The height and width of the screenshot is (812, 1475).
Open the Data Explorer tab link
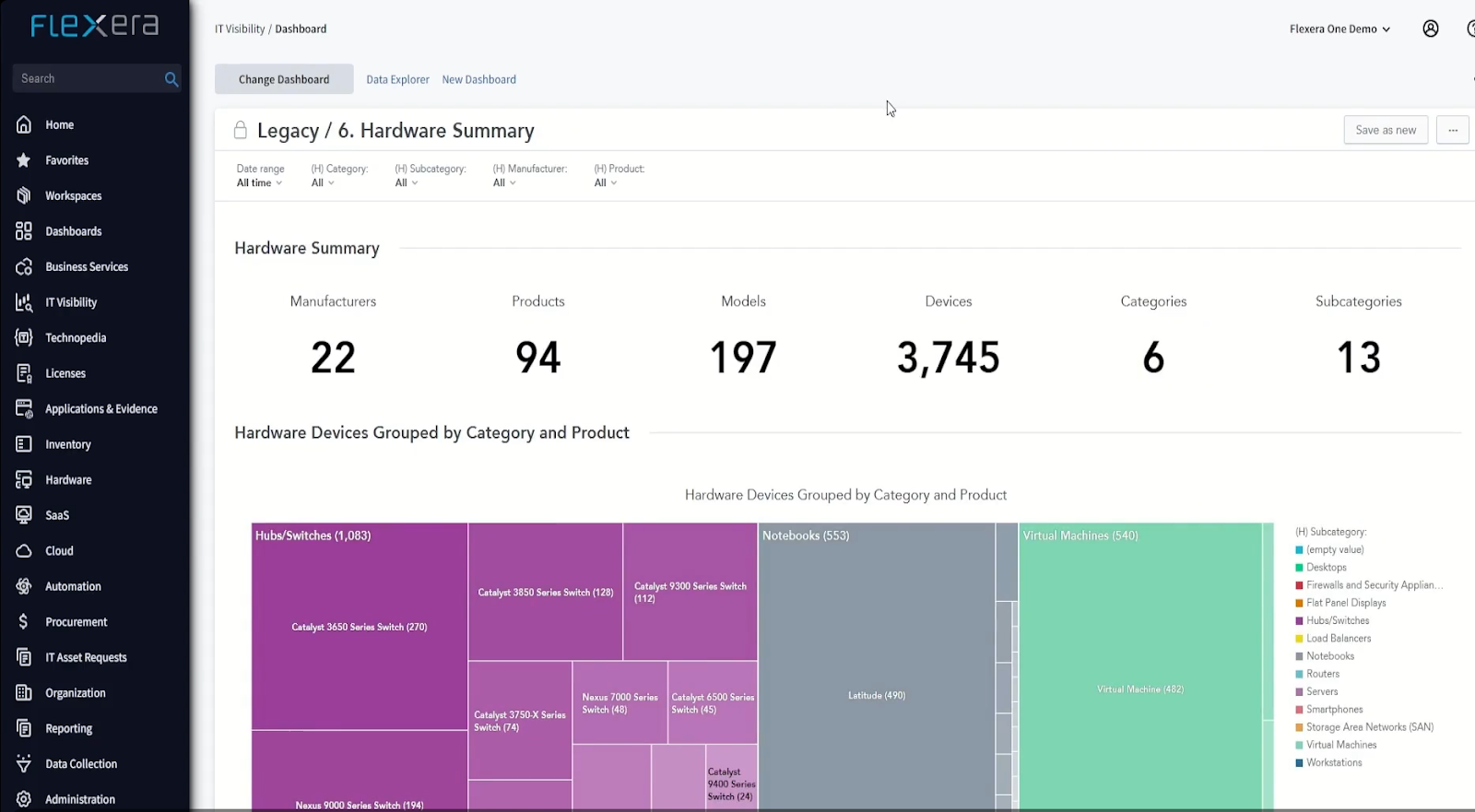397,79
